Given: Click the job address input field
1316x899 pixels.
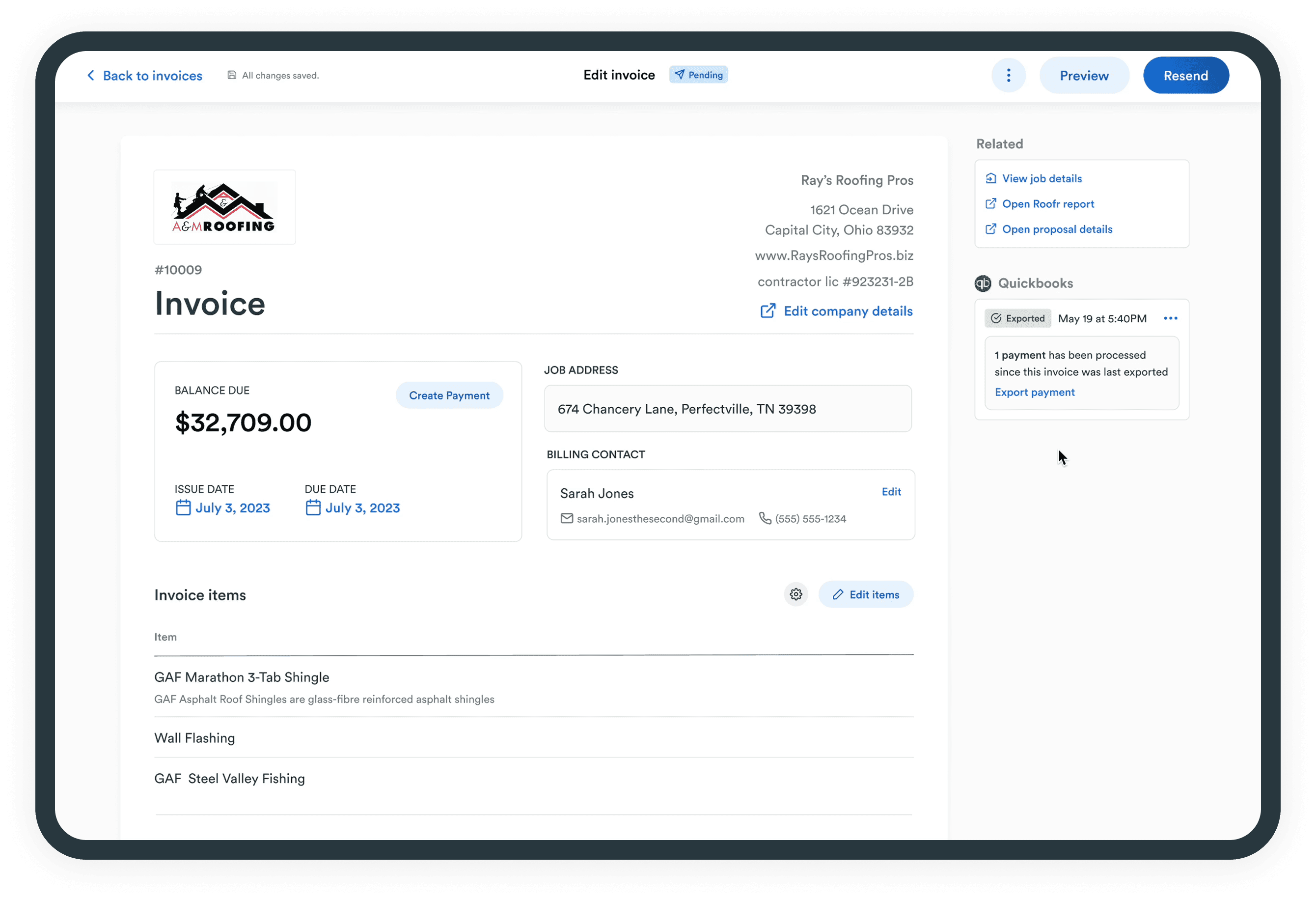Looking at the screenshot, I should pyautogui.click(x=728, y=409).
